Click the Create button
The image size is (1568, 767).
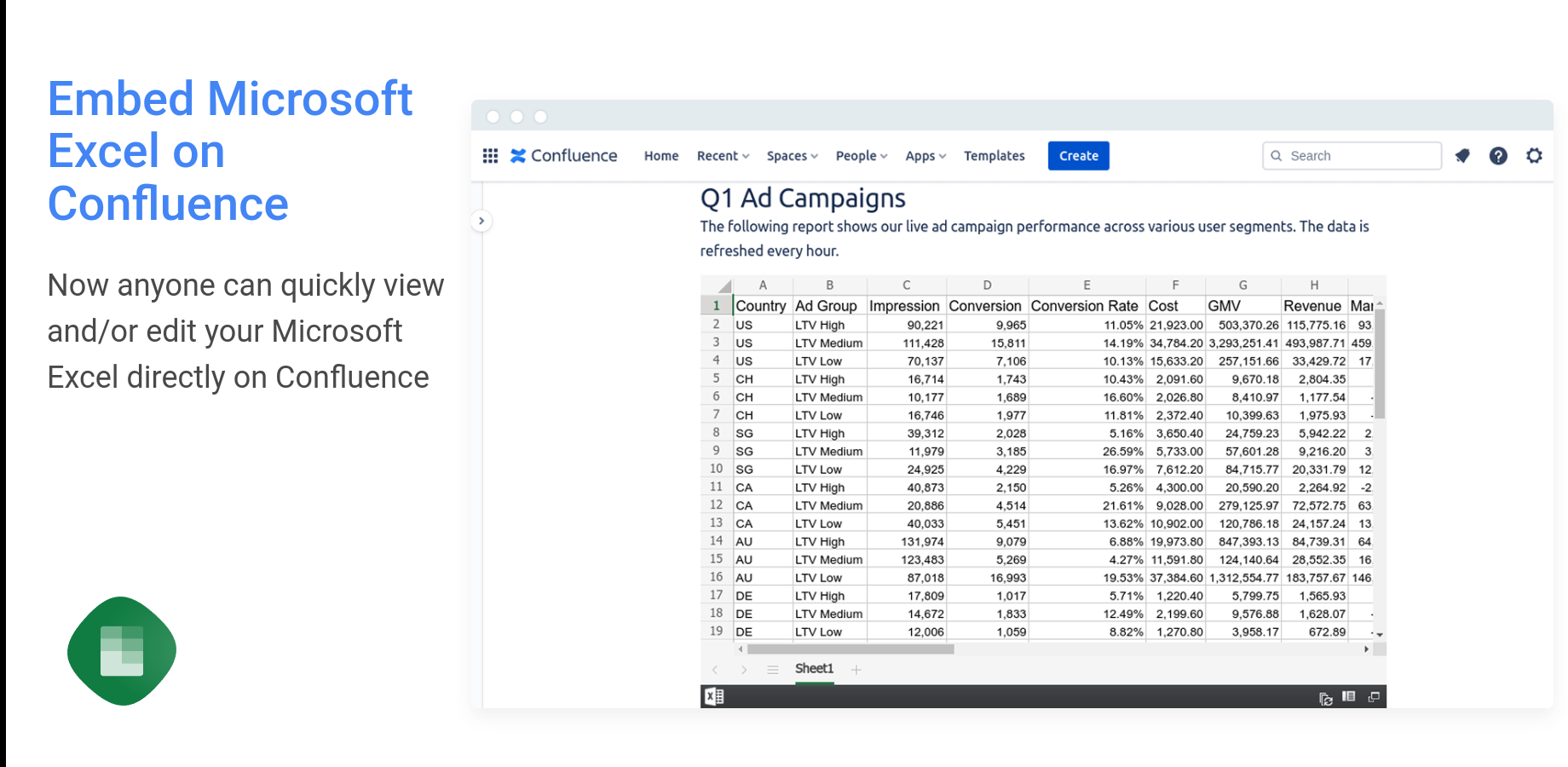coord(1079,156)
